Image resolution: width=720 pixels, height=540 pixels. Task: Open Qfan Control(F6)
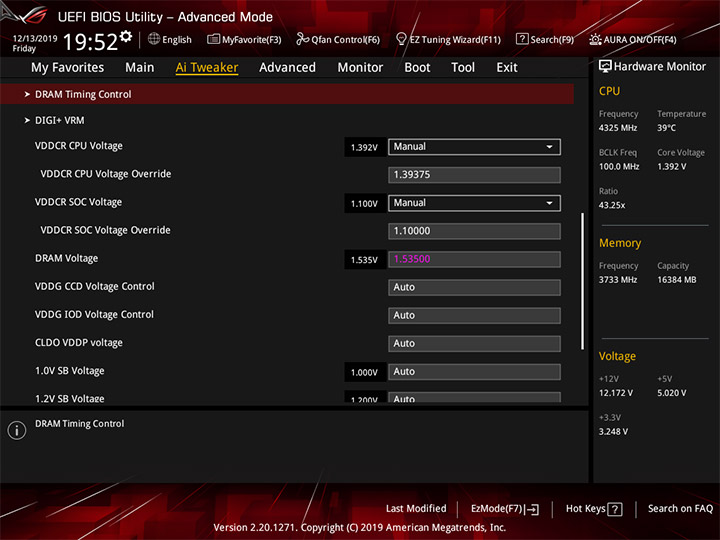coord(338,39)
